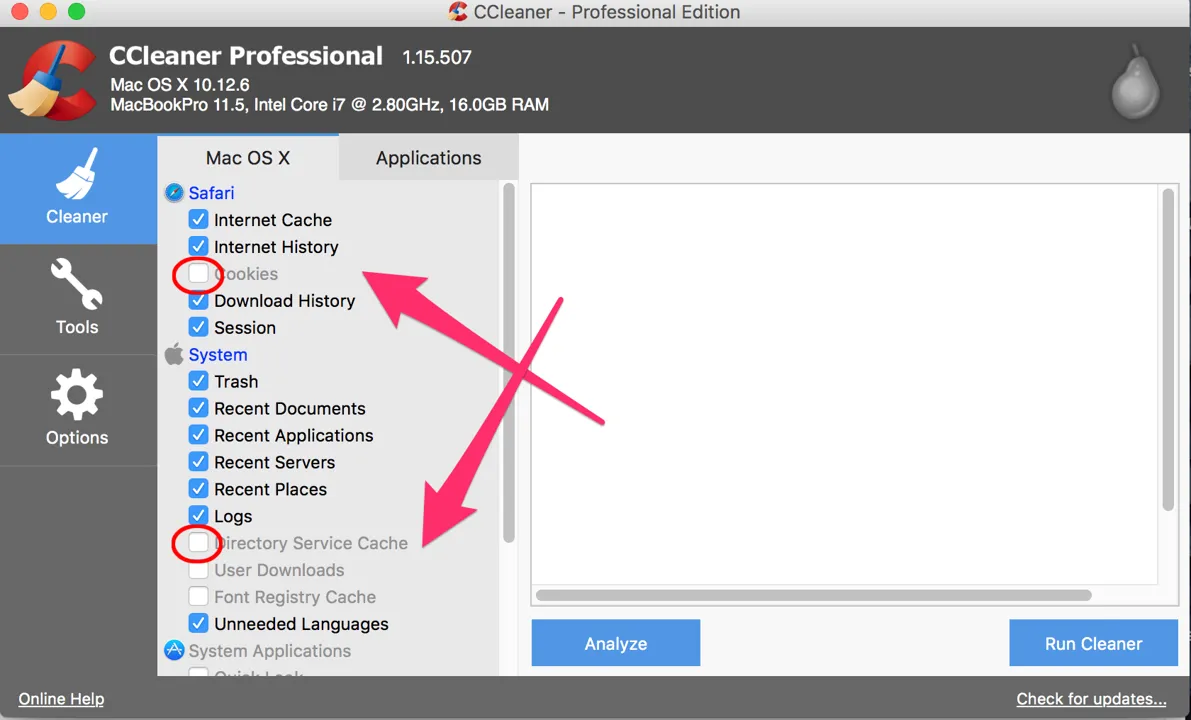Screen dimensions: 1191x720
Task: Click the CCleaner Professional heading
Action: click(246, 55)
